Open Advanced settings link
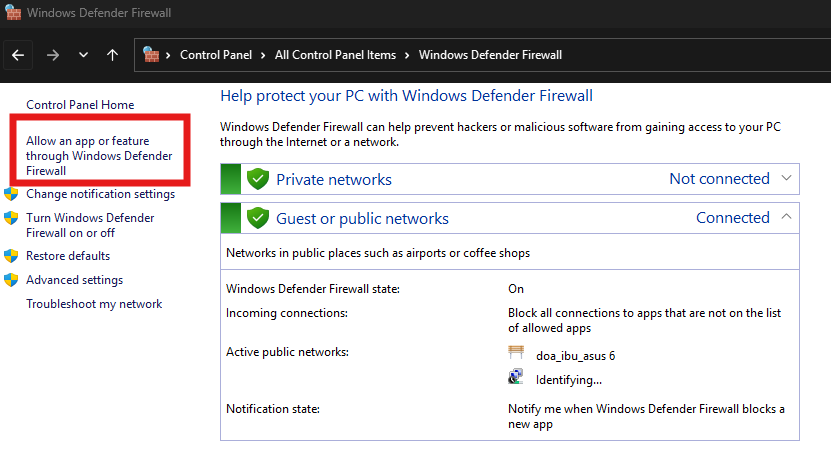 [x=74, y=280]
